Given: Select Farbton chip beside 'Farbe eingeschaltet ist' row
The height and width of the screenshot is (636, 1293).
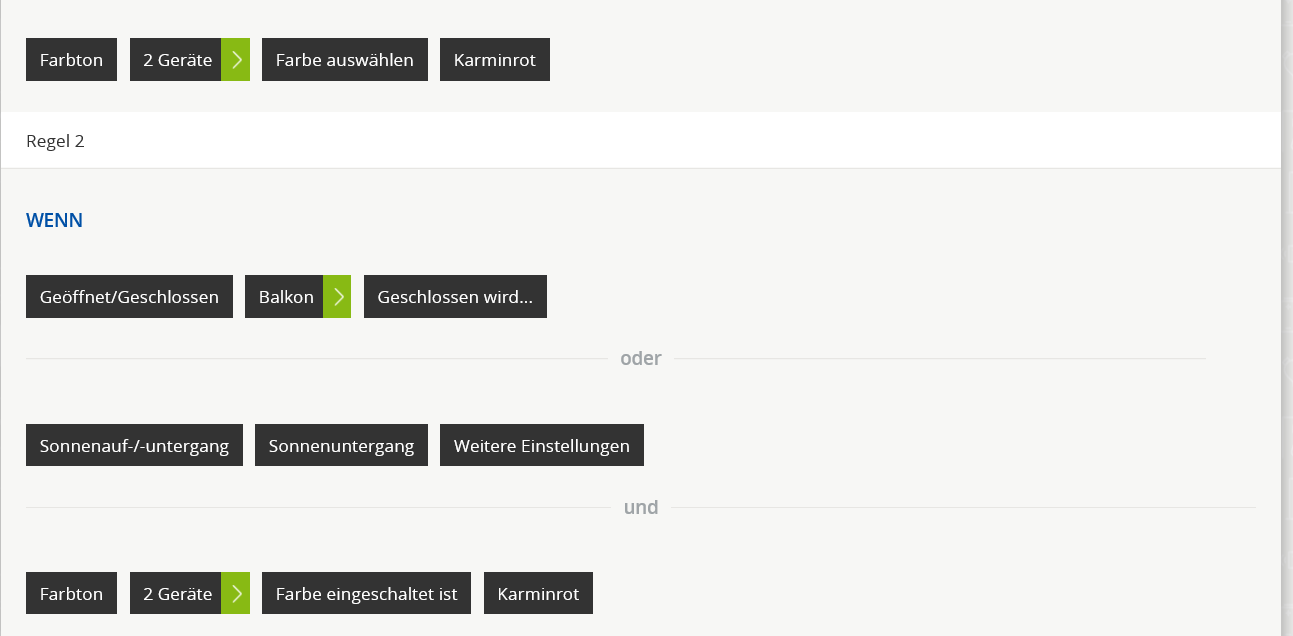Looking at the screenshot, I should [x=71, y=594].
